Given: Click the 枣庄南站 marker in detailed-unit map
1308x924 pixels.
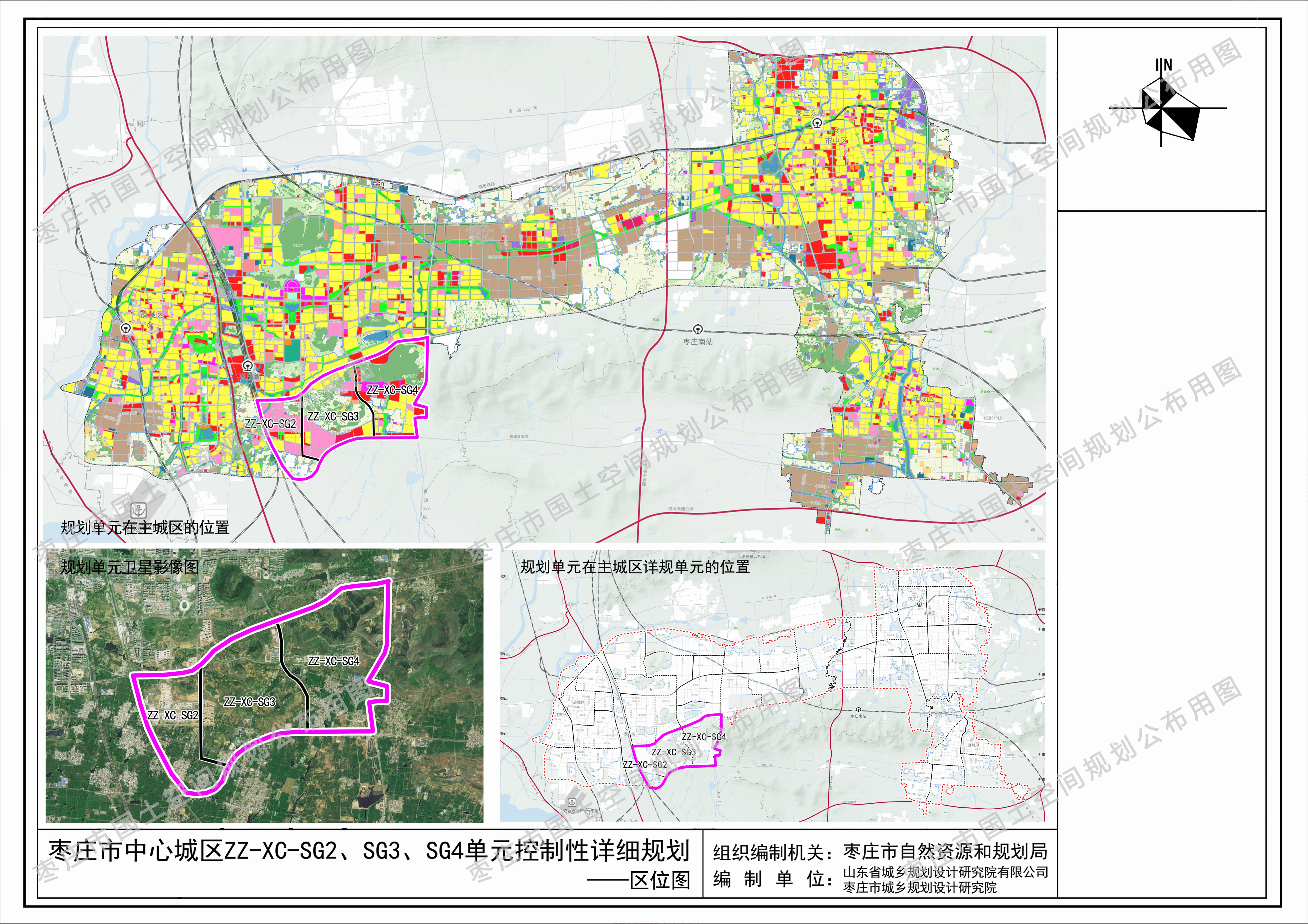Looking at the screenshot, I should (x=858, y=710).
